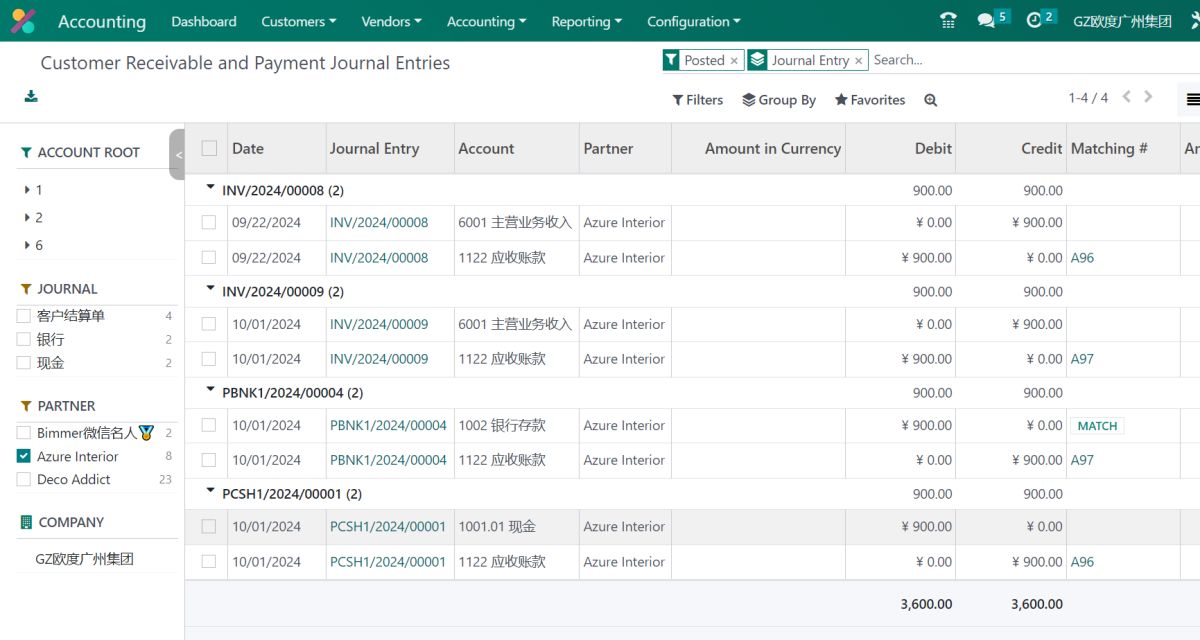The image size is (1200, 640).
Task: Open the Configuration menu
Action: [x=694, y=21]
